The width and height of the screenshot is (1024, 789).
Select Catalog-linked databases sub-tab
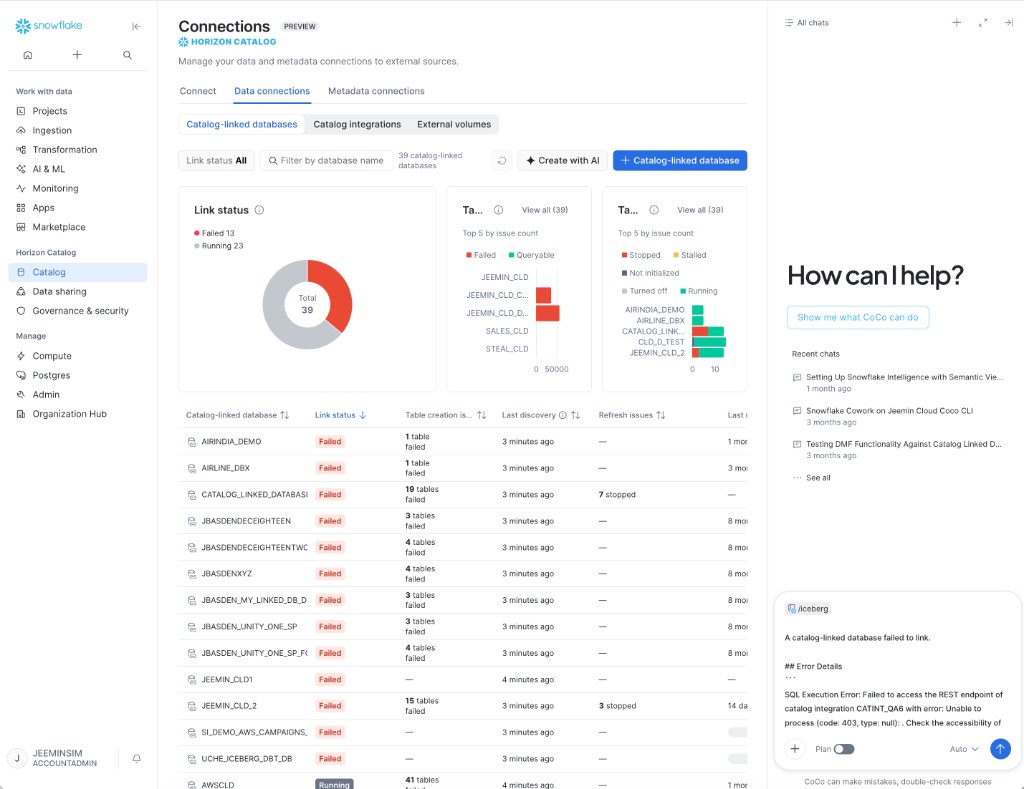pos(242,124)
